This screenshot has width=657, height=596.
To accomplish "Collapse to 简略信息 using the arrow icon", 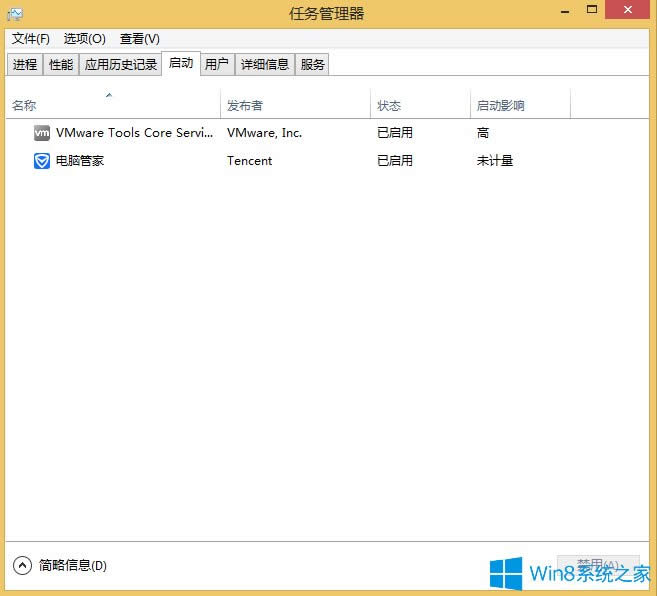I will pyautogui.click(x=22, y=565).
